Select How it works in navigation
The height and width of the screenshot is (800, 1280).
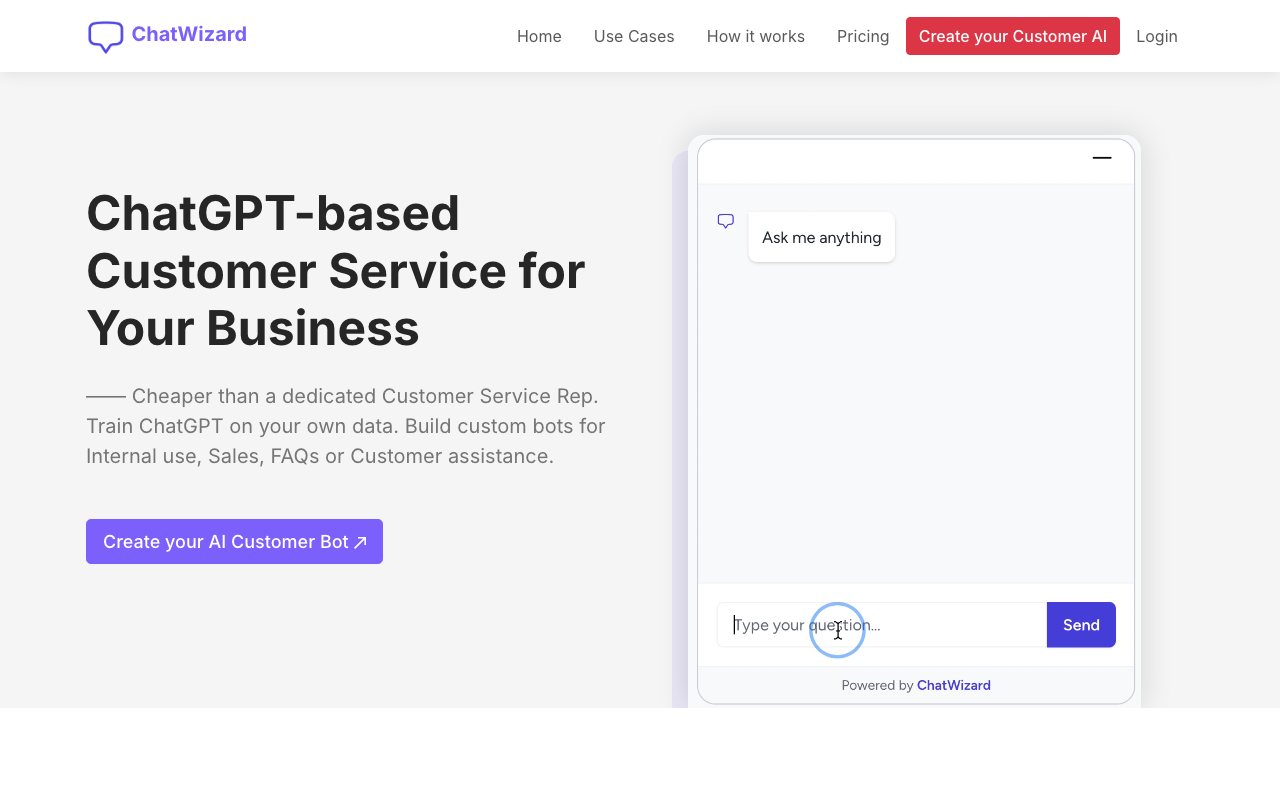tap(756, 36)
